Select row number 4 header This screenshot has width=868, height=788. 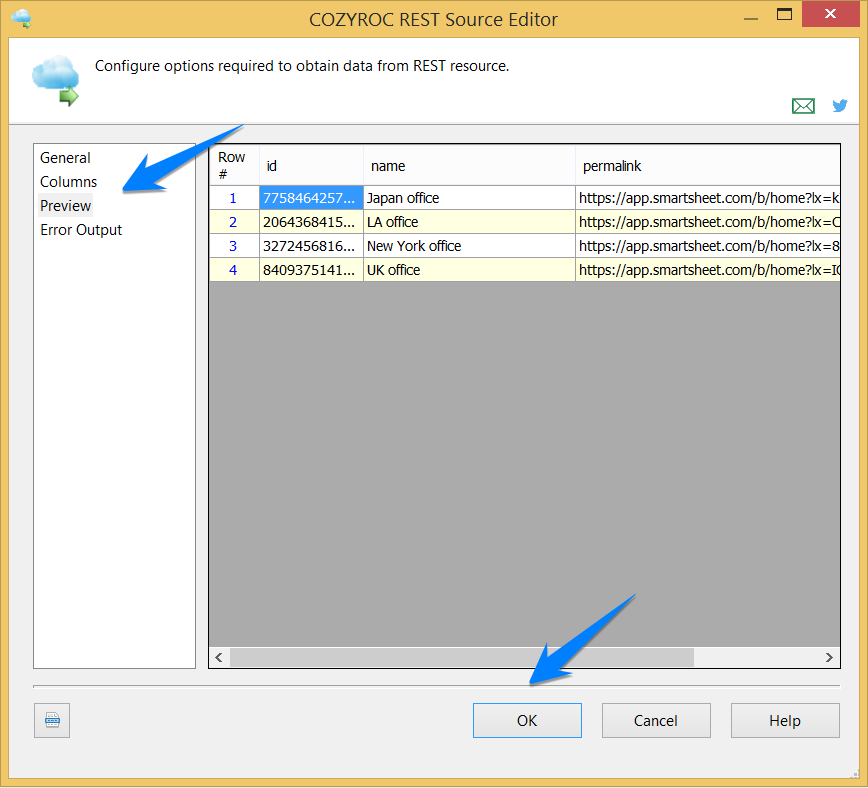click(234, 270)
